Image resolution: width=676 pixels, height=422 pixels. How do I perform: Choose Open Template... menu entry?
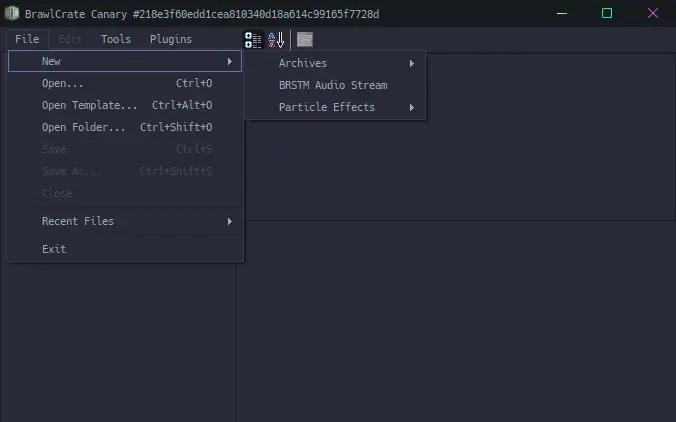coord(125,105)
